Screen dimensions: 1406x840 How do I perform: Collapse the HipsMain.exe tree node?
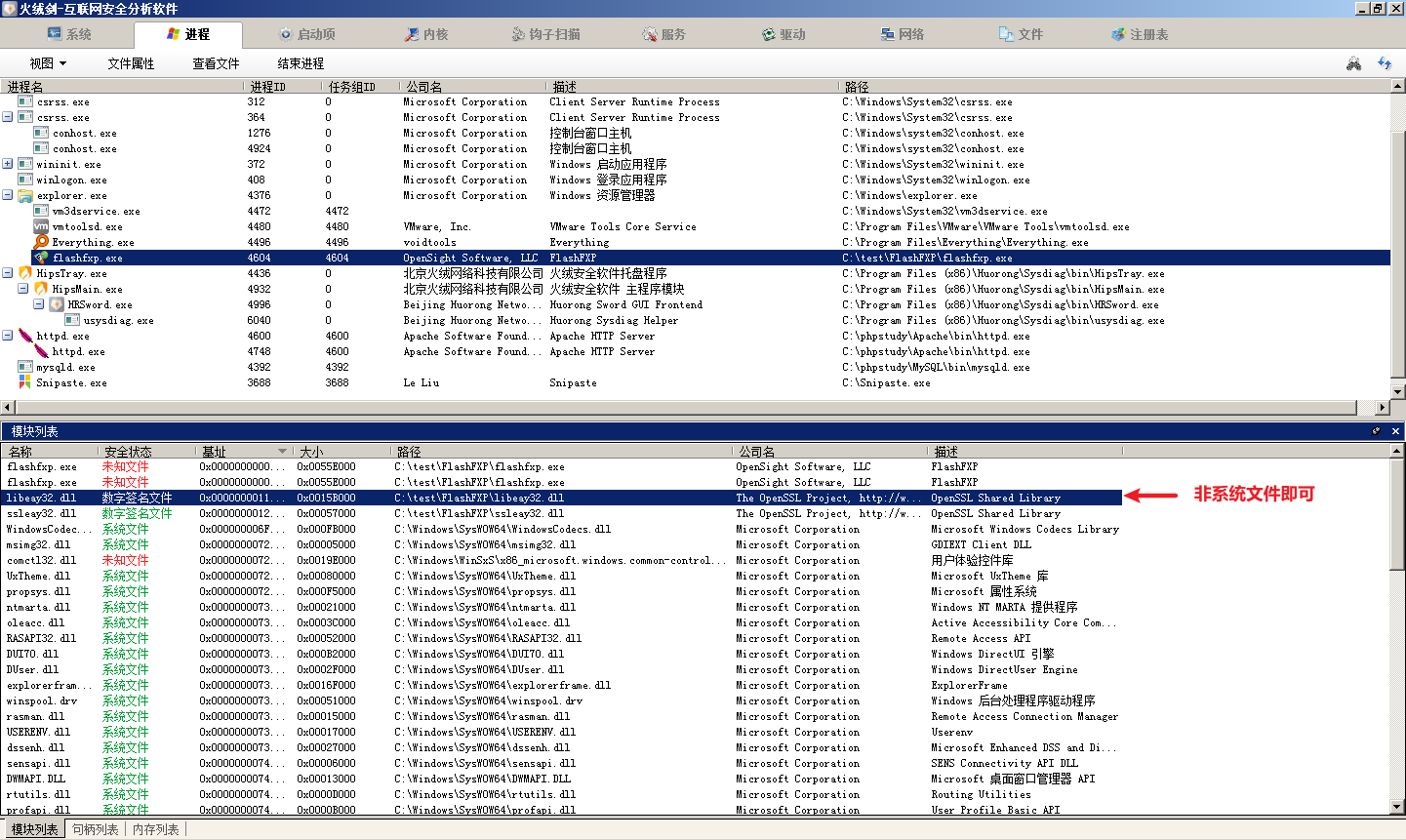tap(23, 289)
